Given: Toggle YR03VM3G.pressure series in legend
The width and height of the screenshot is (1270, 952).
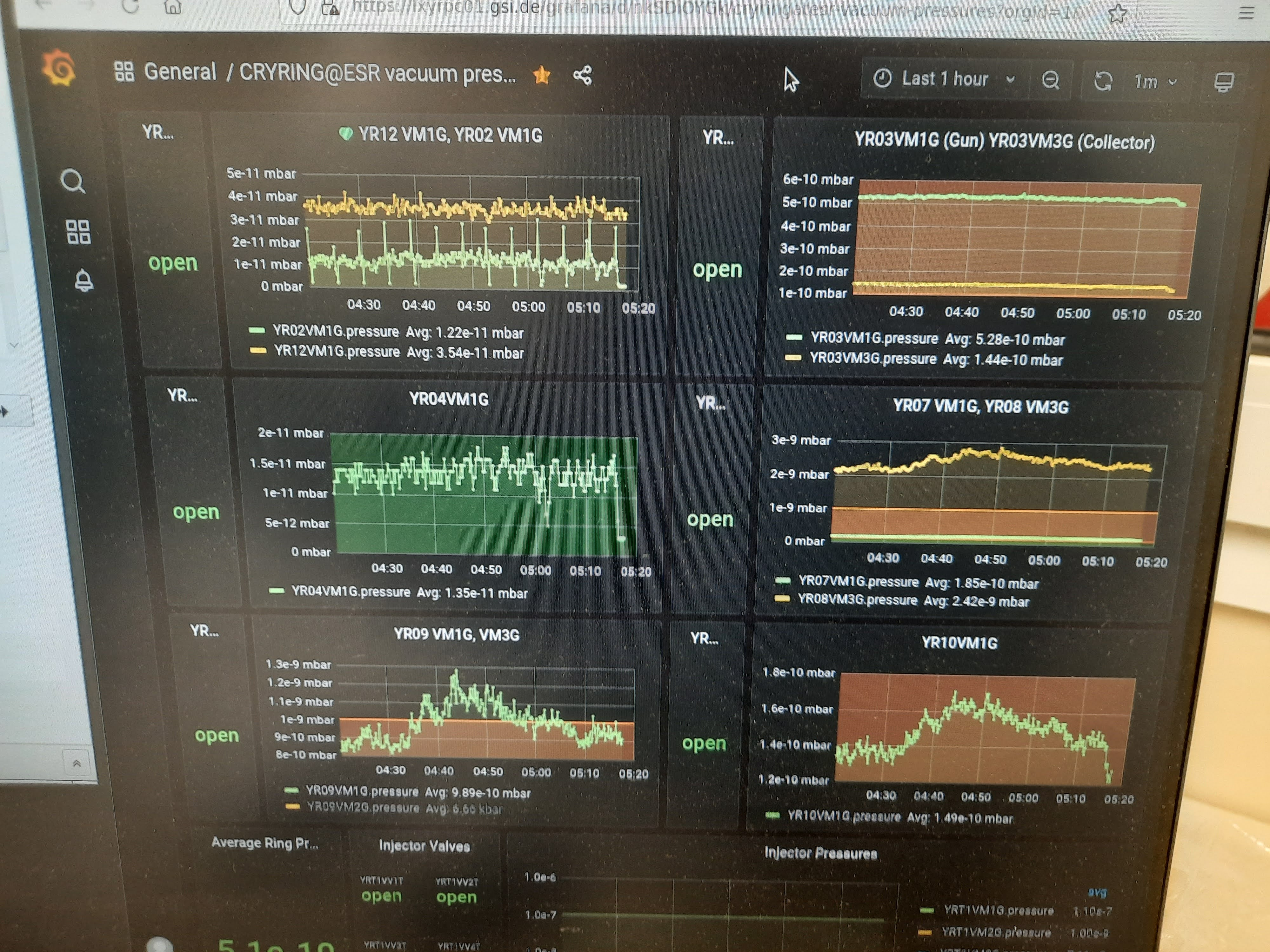Looking at the screenshot, I should 873,359.
